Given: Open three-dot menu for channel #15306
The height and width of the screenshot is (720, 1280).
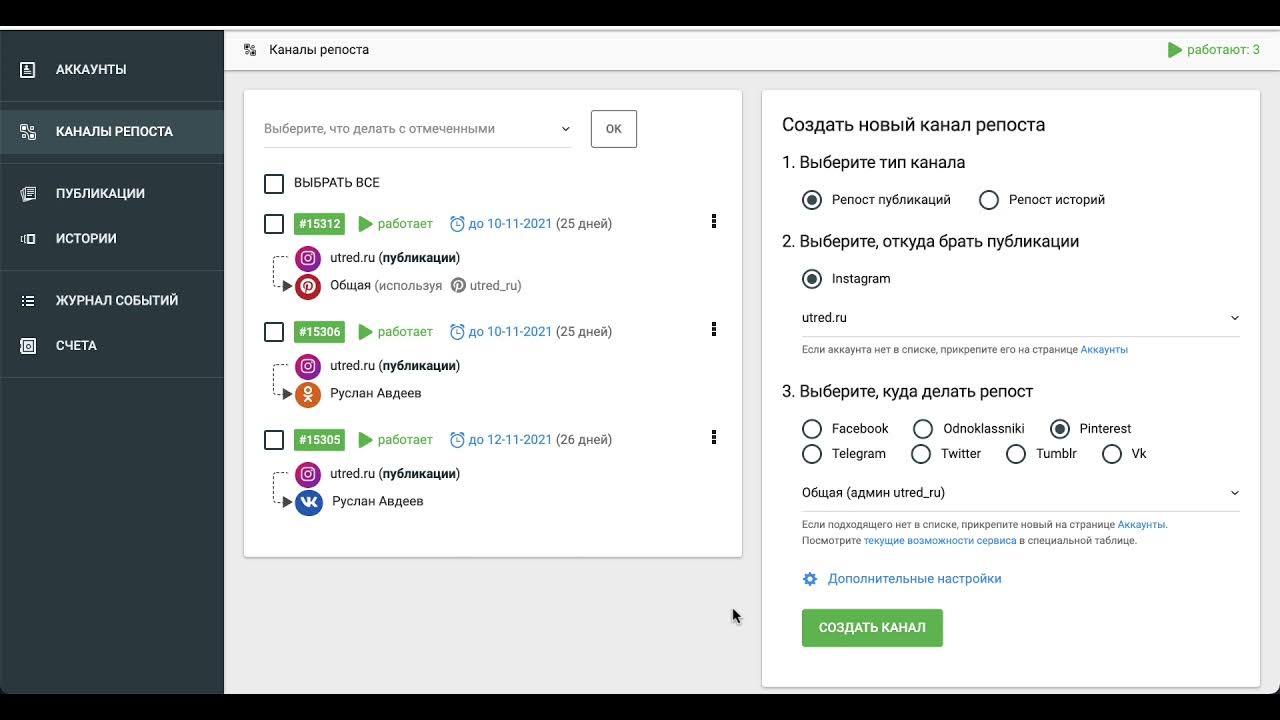Looking at the screenshot, I should coord(713,330).
